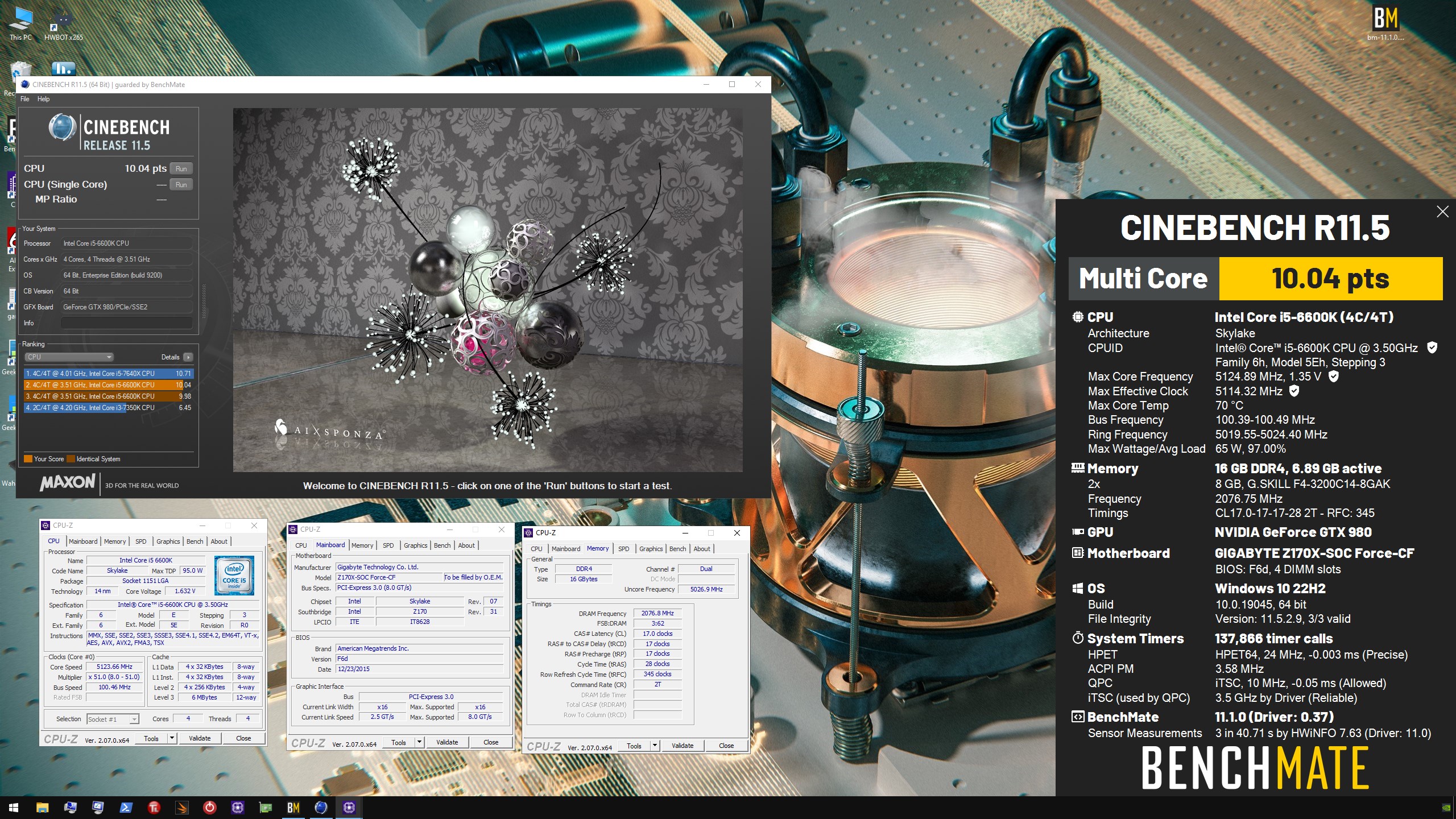Image resolution: width=1456 pixels, height=819 pixels.
Task: Click the Details arrow button in Ranking
Action: pos(188,357)
